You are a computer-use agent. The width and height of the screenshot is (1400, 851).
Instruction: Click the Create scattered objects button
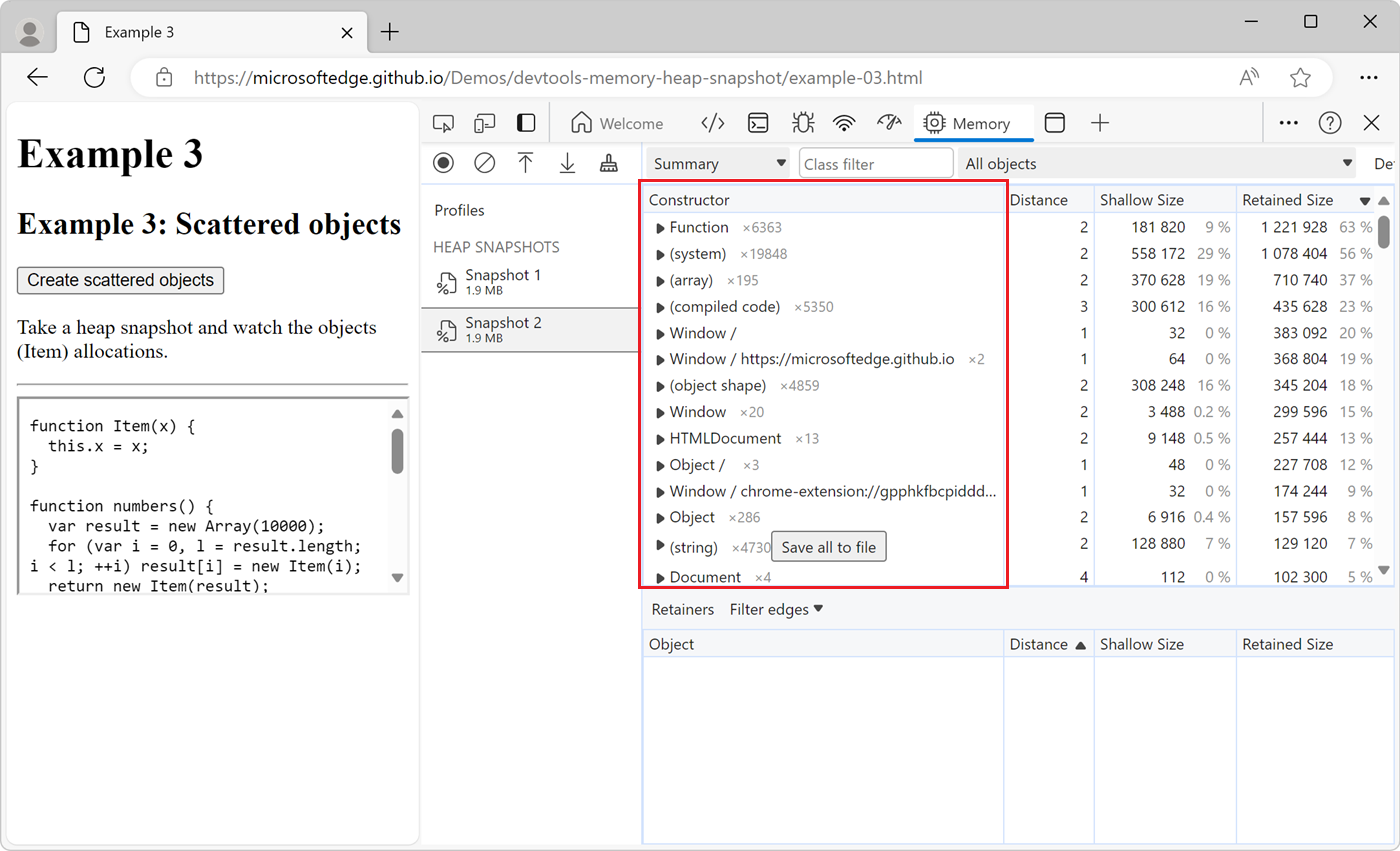click(x=120, y=281)
